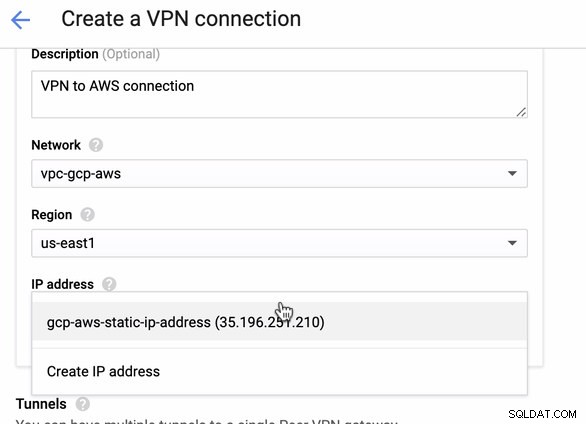
Task: Show help for the IP address field
Action: point(109,284)
